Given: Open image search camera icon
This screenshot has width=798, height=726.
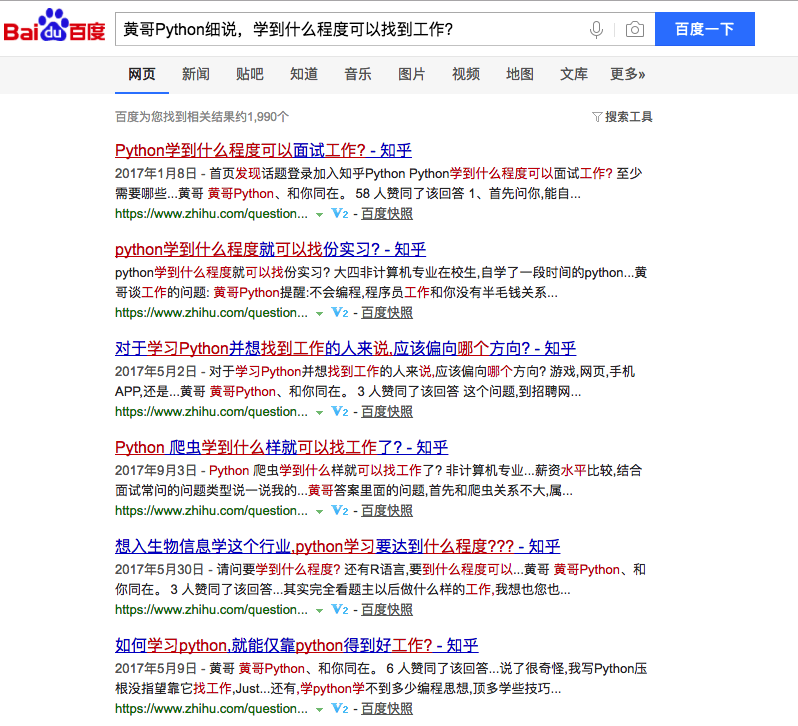Looking at the screenshot, I should [x=634, y=30].
